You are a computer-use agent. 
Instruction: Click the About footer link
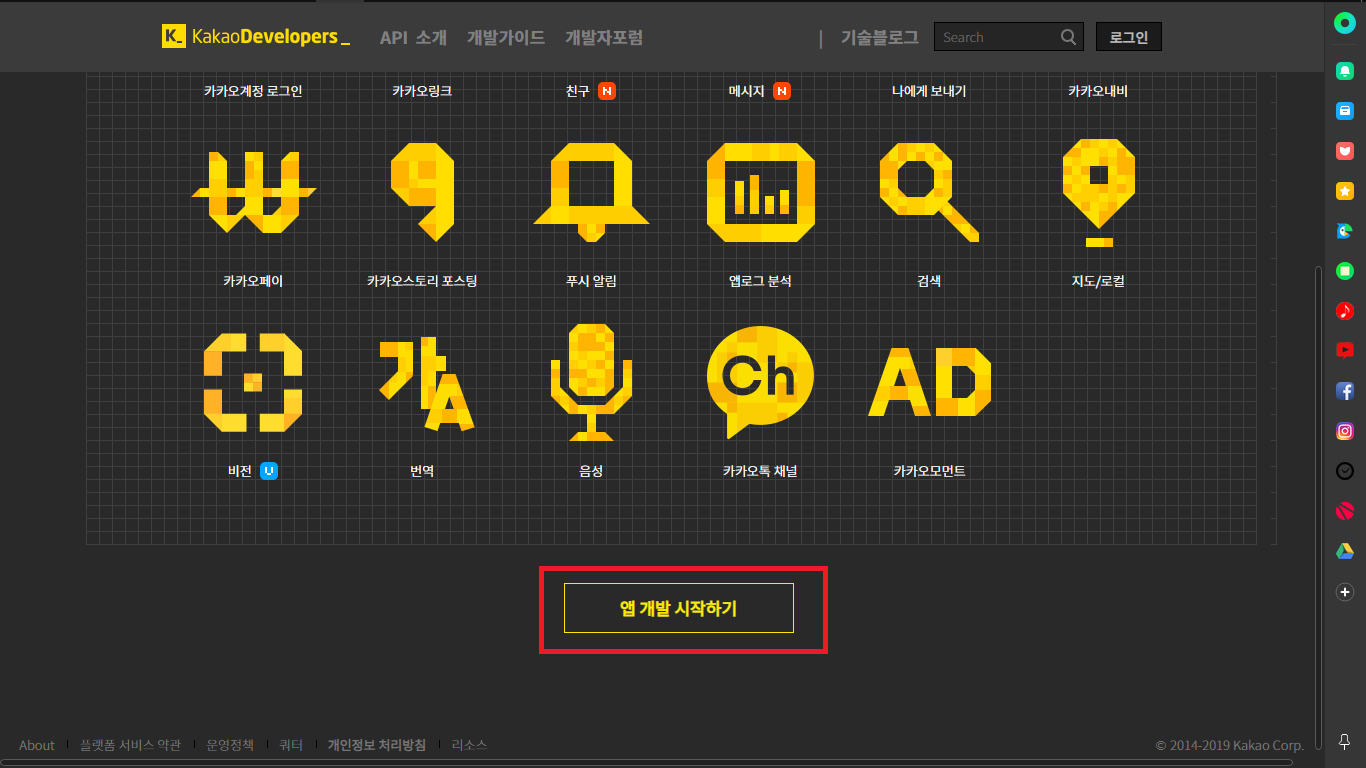[37, 745]
